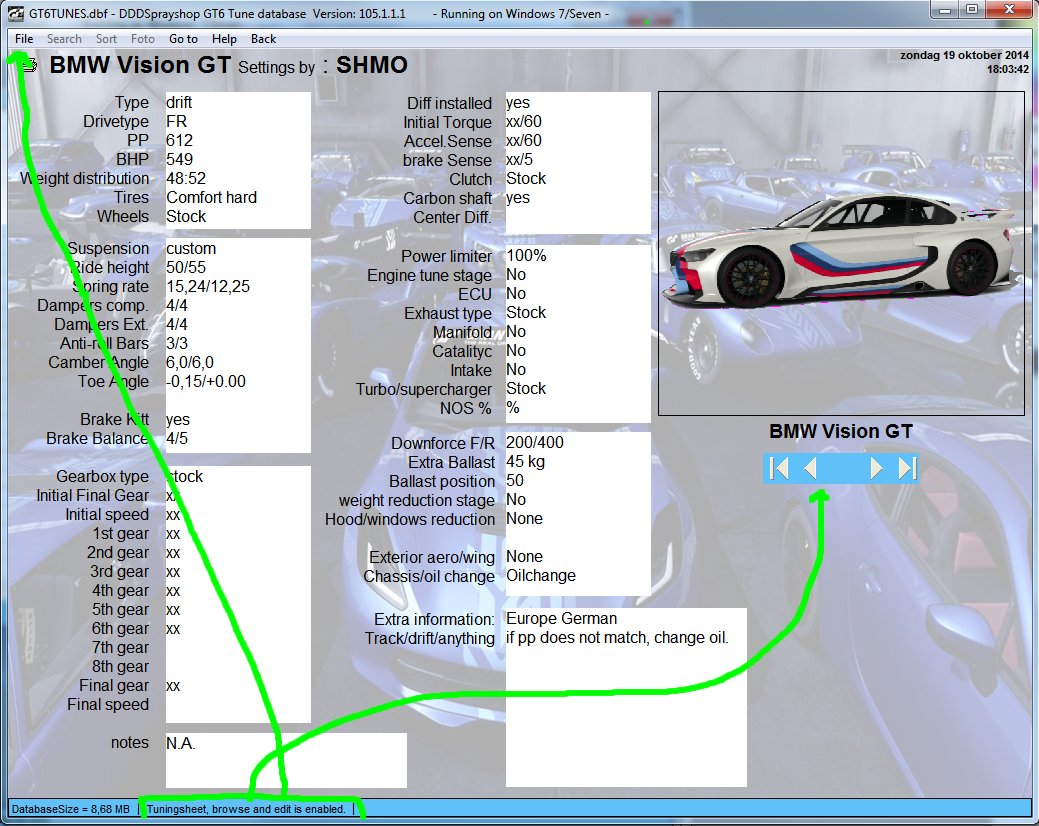Click the Extra Ballast value "45 kg"

(525, 462)
